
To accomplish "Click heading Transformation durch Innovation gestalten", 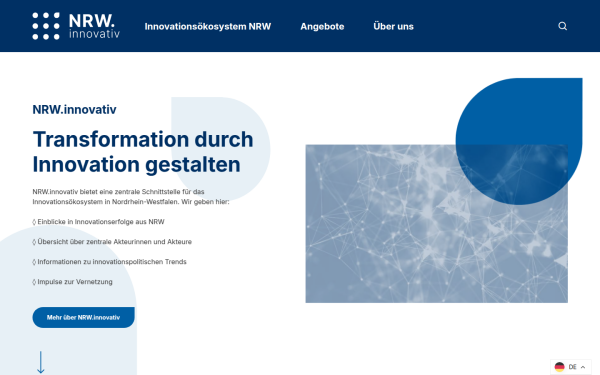I will pyautogui.click(x=143, y=152).
